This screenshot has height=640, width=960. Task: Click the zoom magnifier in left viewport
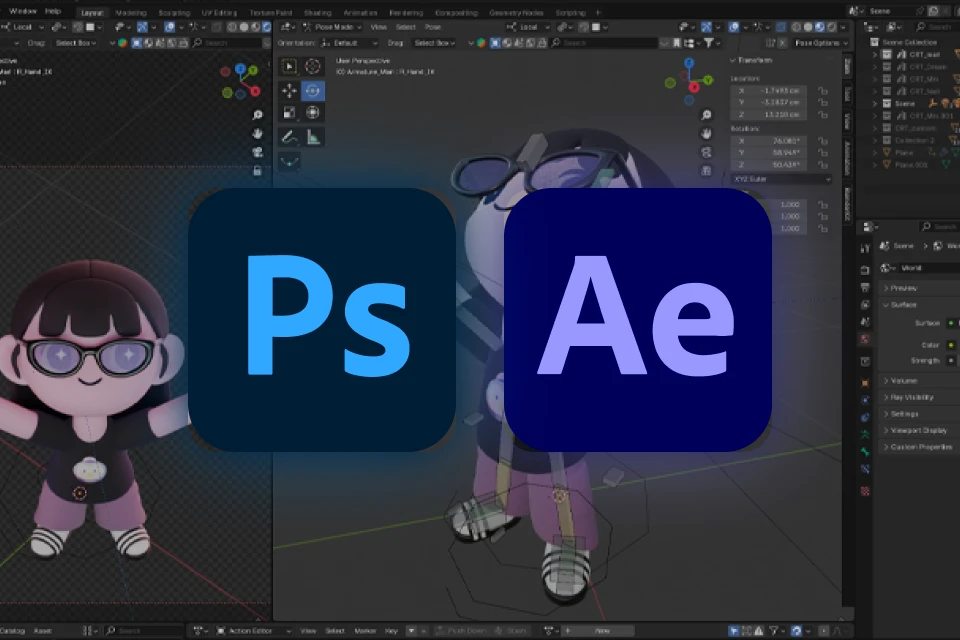[258, 115]
